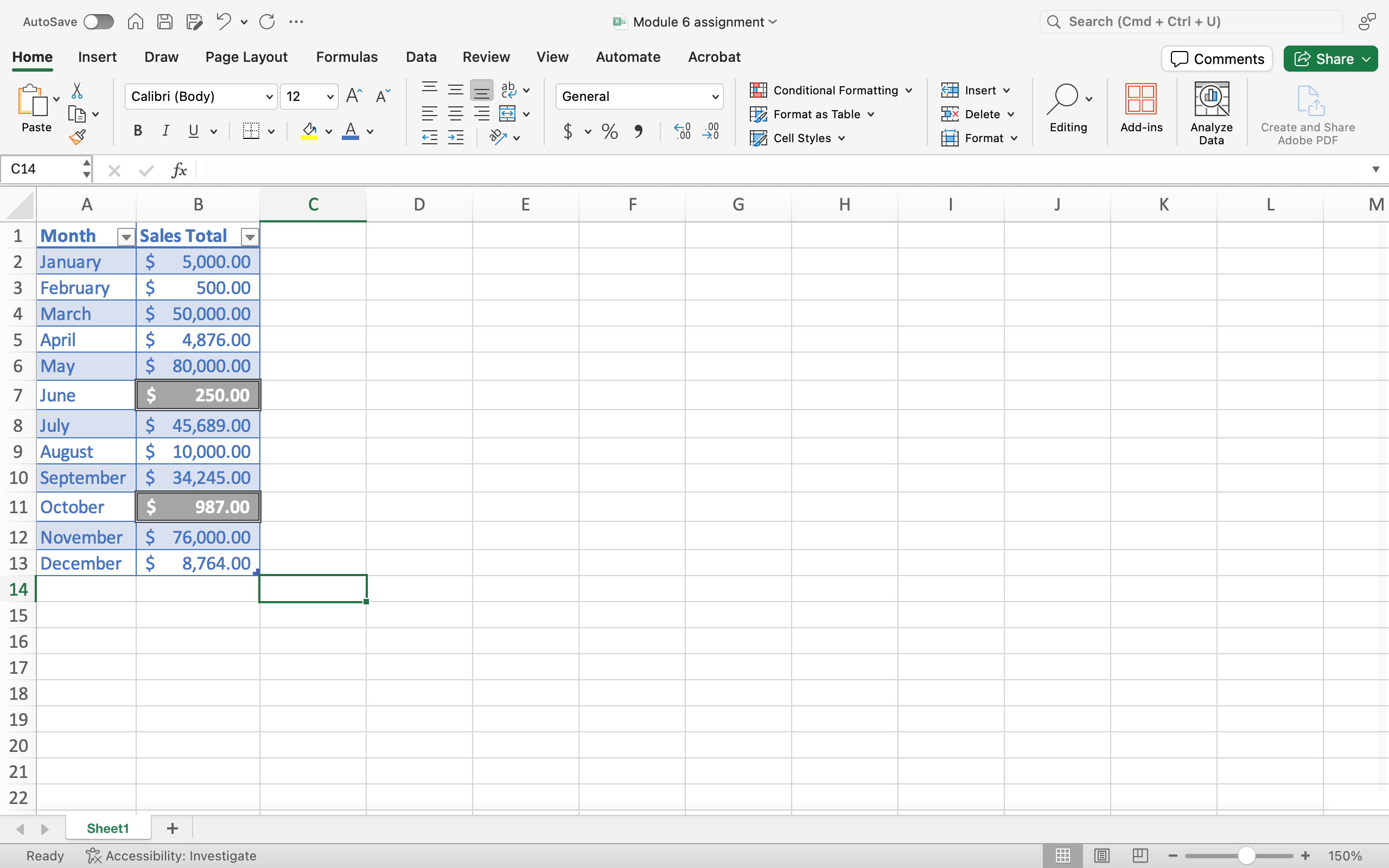This screenshot has height=868, width=1389.
Task: Click the Paste clipboard icon
Action: 33,100
